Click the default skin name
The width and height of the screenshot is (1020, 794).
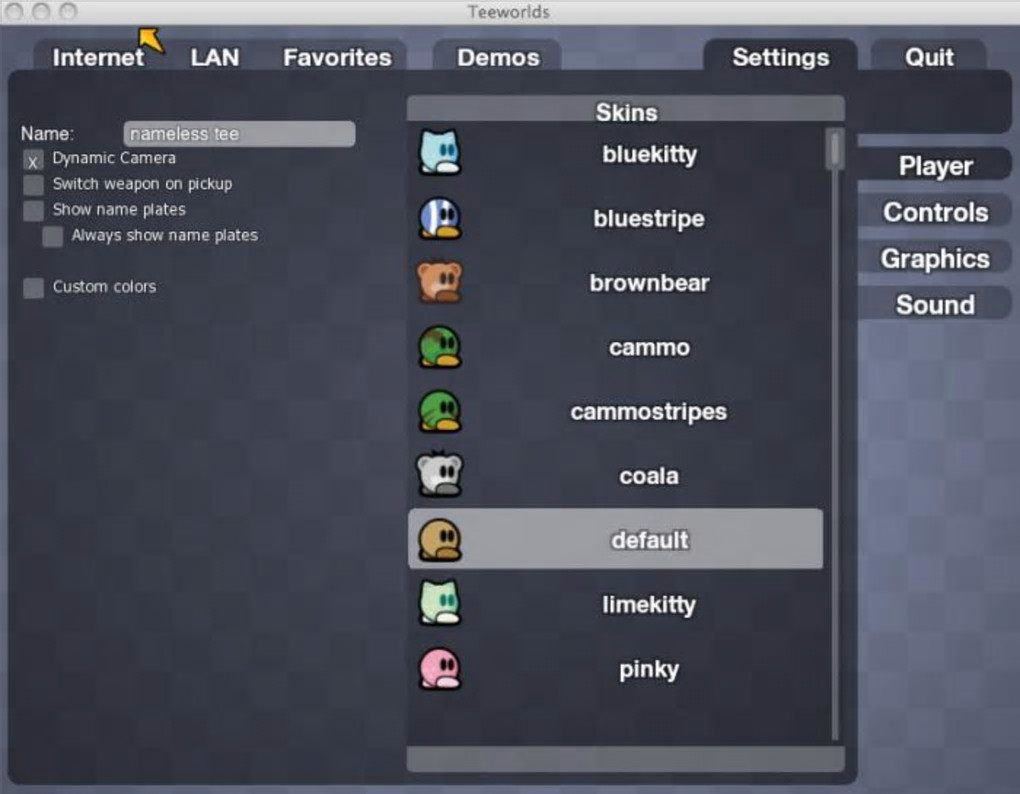click(x=649, y=540)
